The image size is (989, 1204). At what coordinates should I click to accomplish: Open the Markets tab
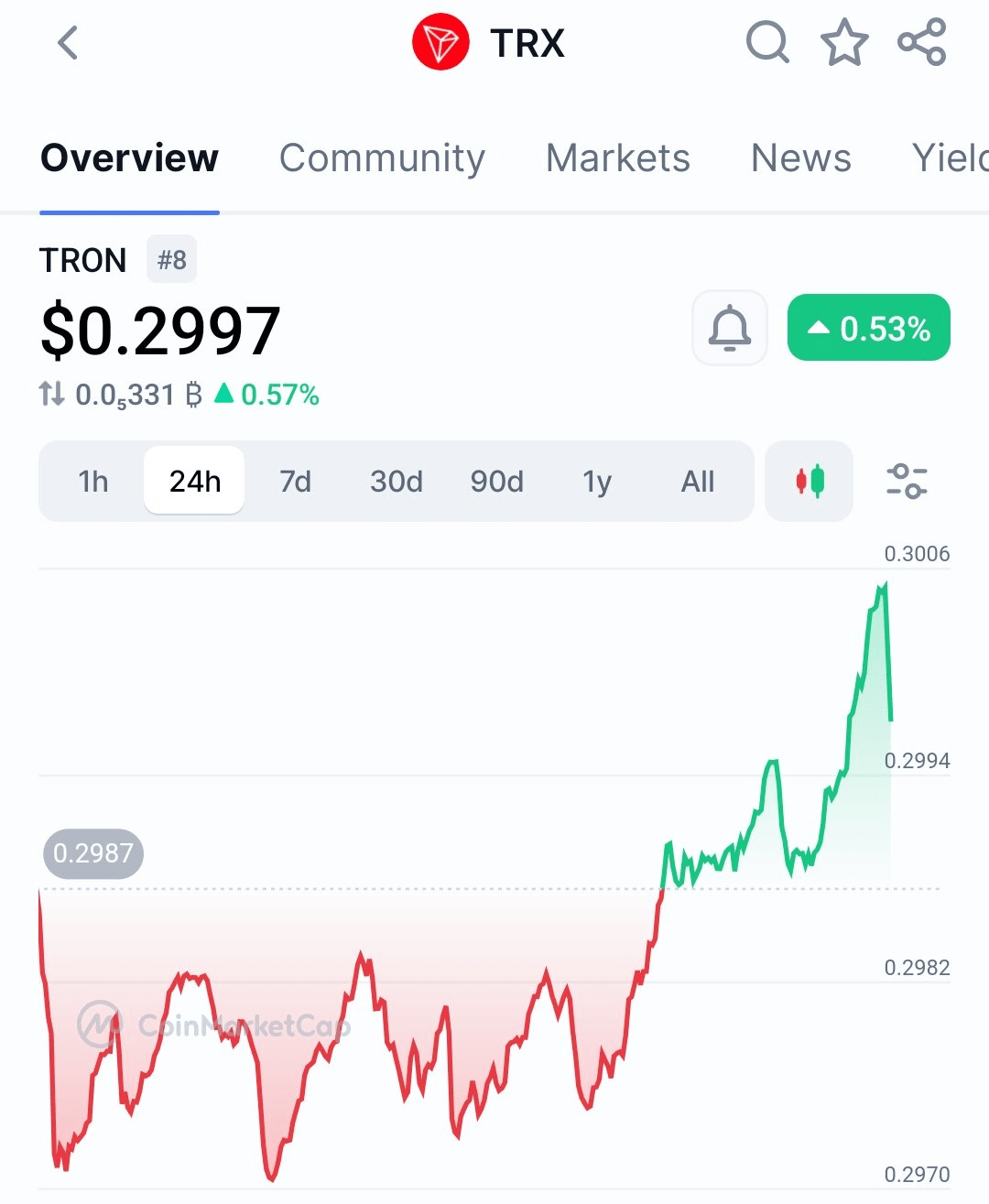point(618,157)
